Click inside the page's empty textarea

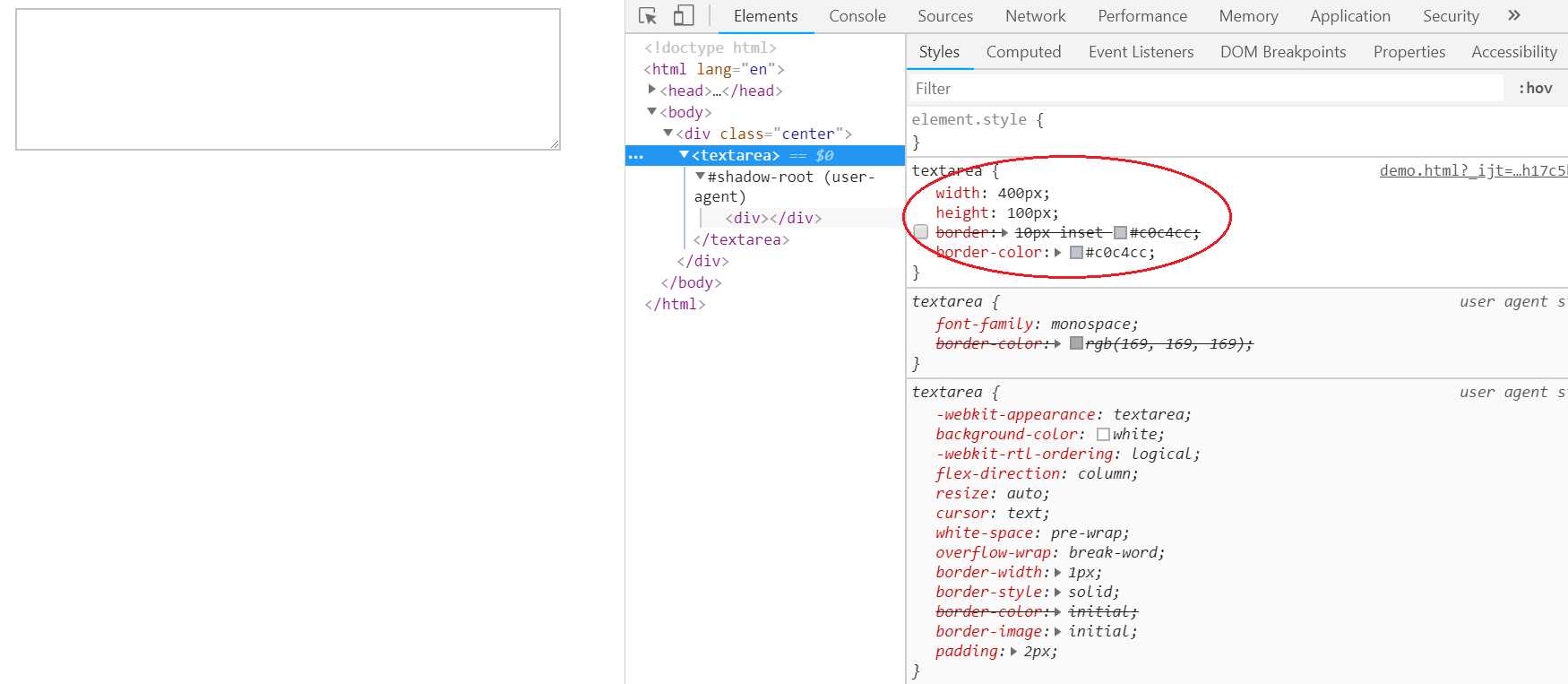pyautogui.click(x=288, y=79)
